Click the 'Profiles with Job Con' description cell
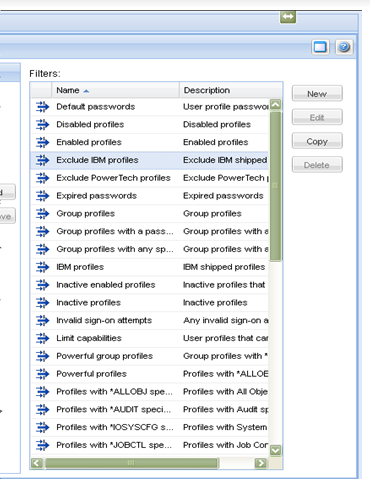 pyautogui.click(x=226, y=445)
